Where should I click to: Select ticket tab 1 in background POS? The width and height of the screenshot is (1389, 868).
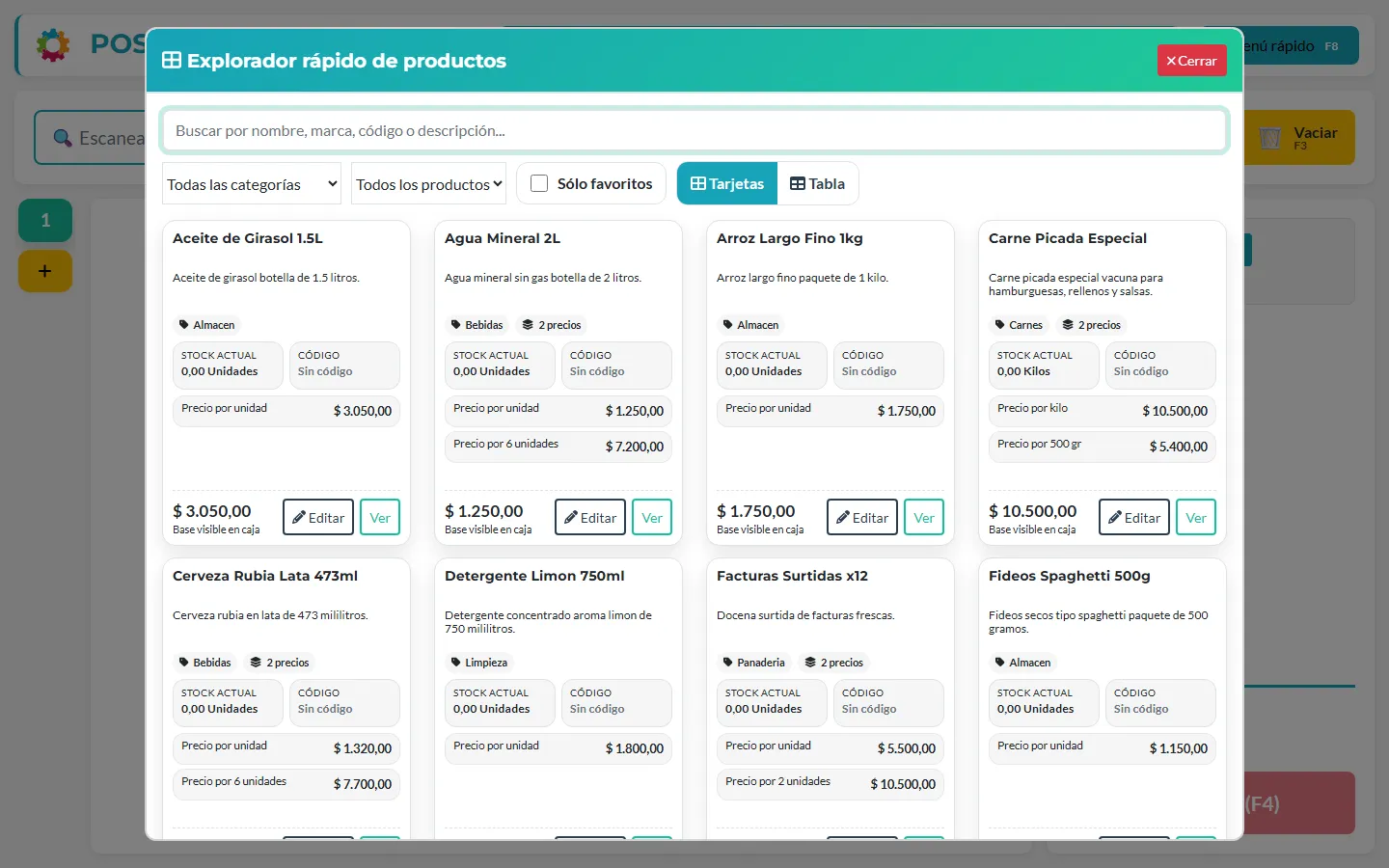click(45, 221)
